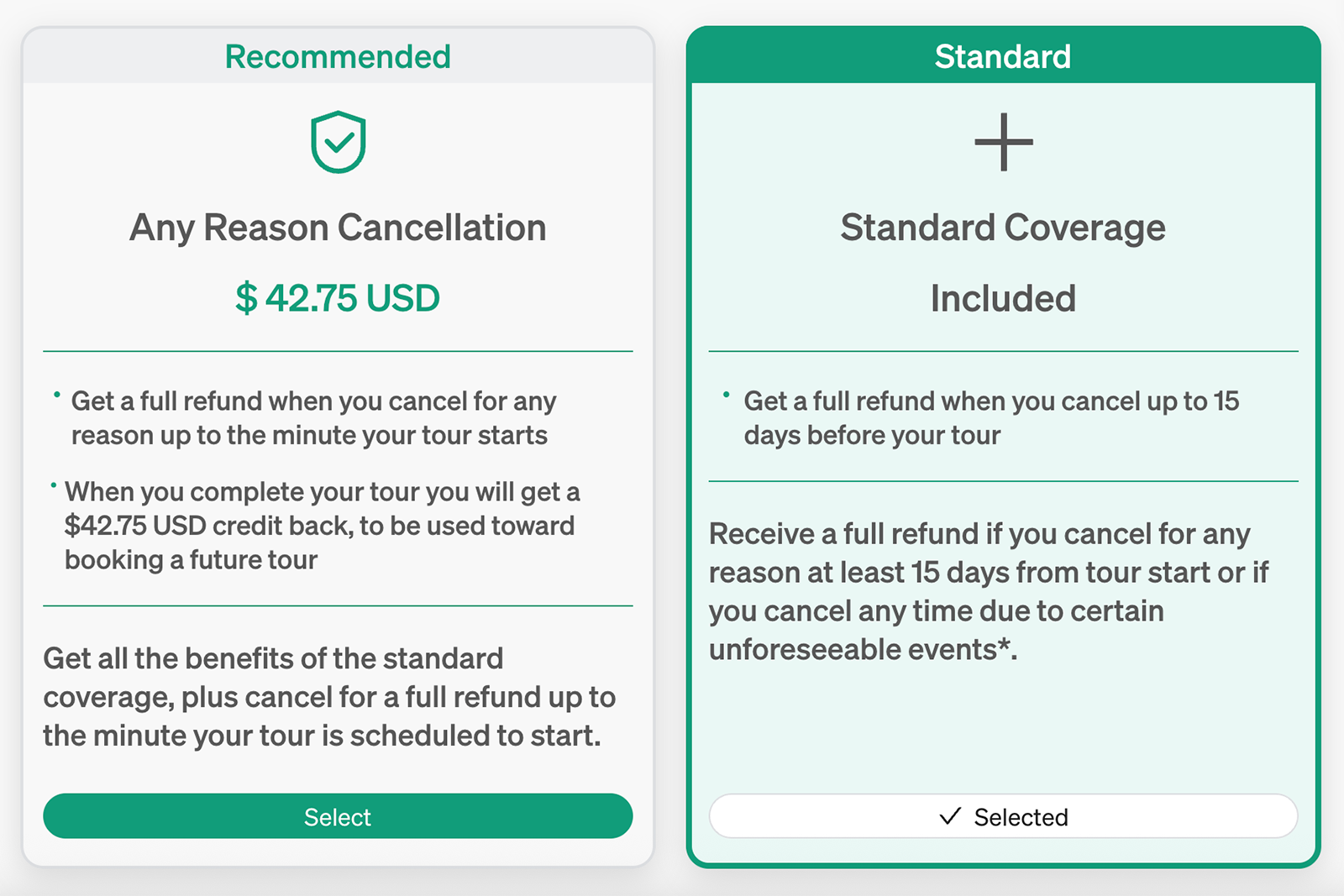Click bullet about cancelling up to 15 days
The width and height of the screenshot is (1344, 896).
coord(991,418)
